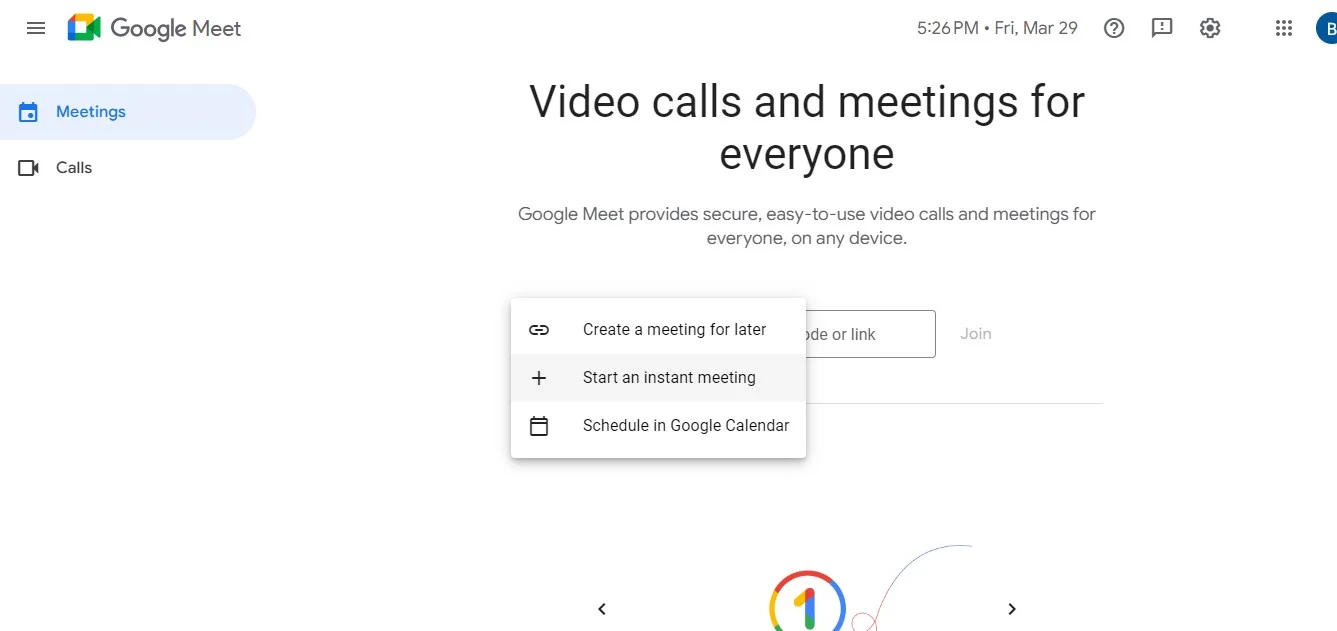Viewport: 1337px width, 631px height.
Task: Click the meeting code or link field
Action: [870, 334]
